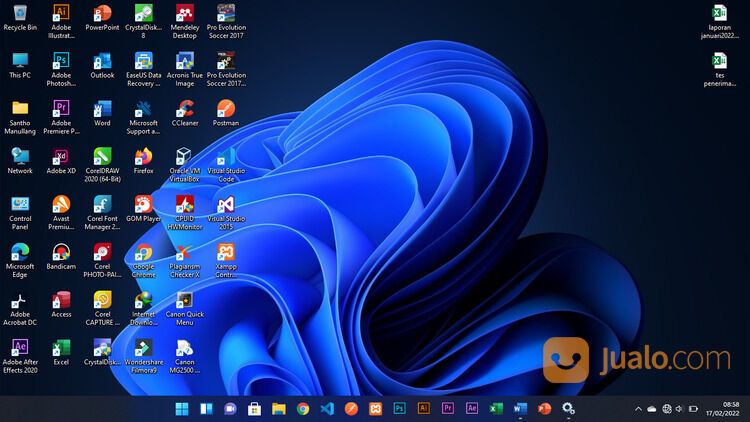Open the Recycle Bin desktop icon
Viewport: 750px width, 422px height.
pyautogui.click(x=20, y=18)
